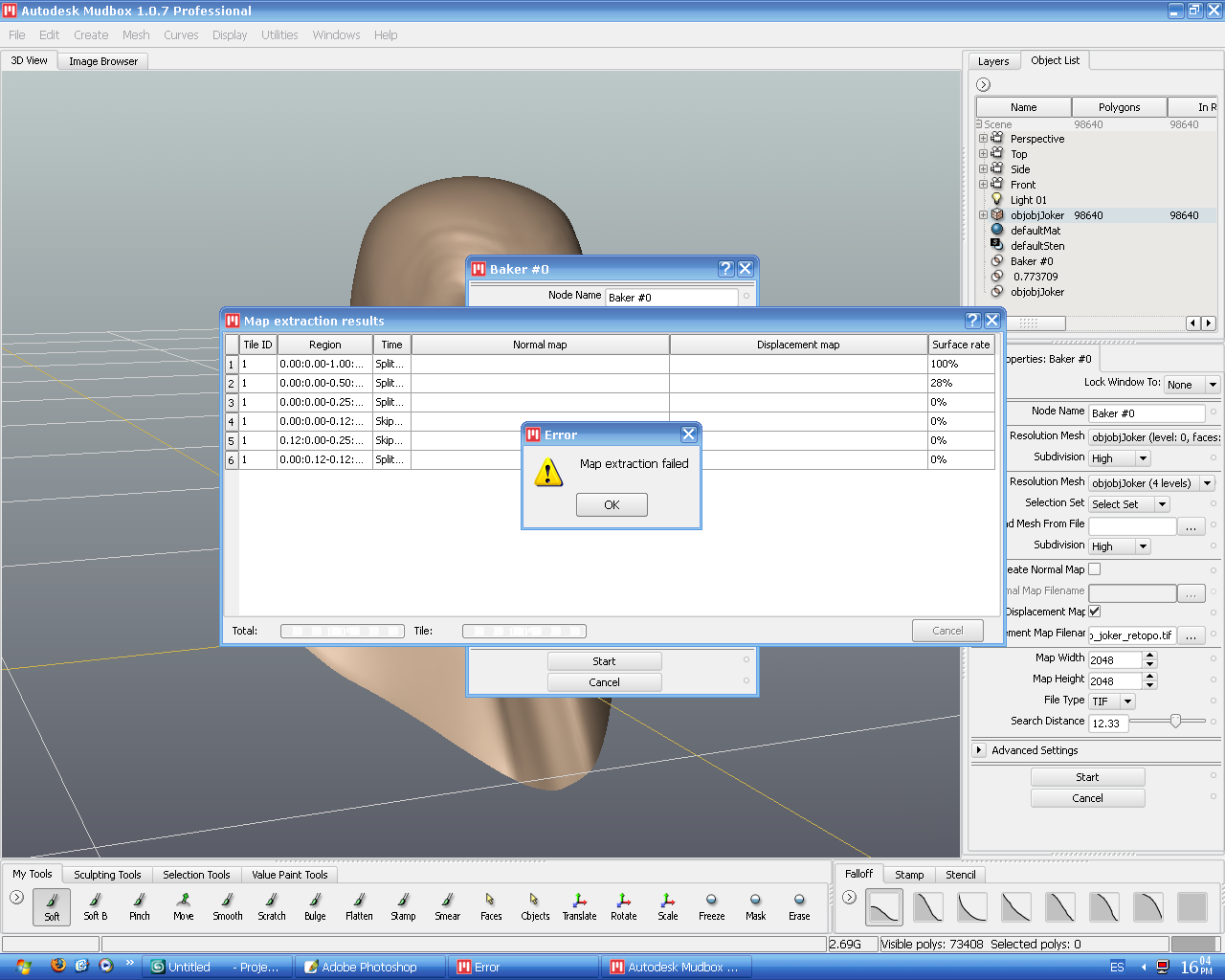The width and height of the screenshot is (1225, 980).
Task: Click the help button on Baker #0 dialog
Action: point(726,269)
